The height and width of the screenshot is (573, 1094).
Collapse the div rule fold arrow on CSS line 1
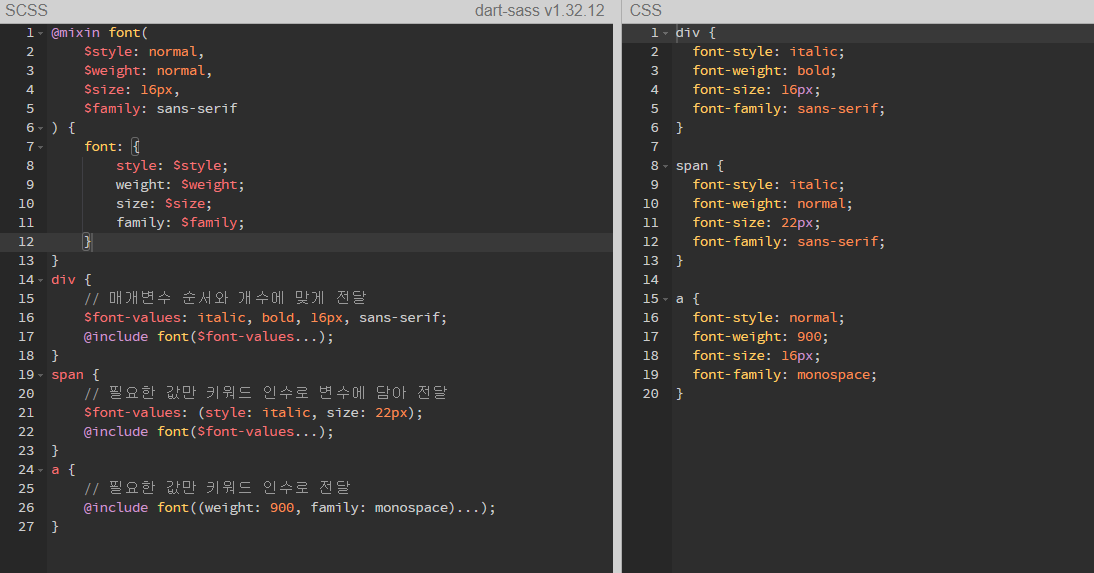tap(666, 33)
